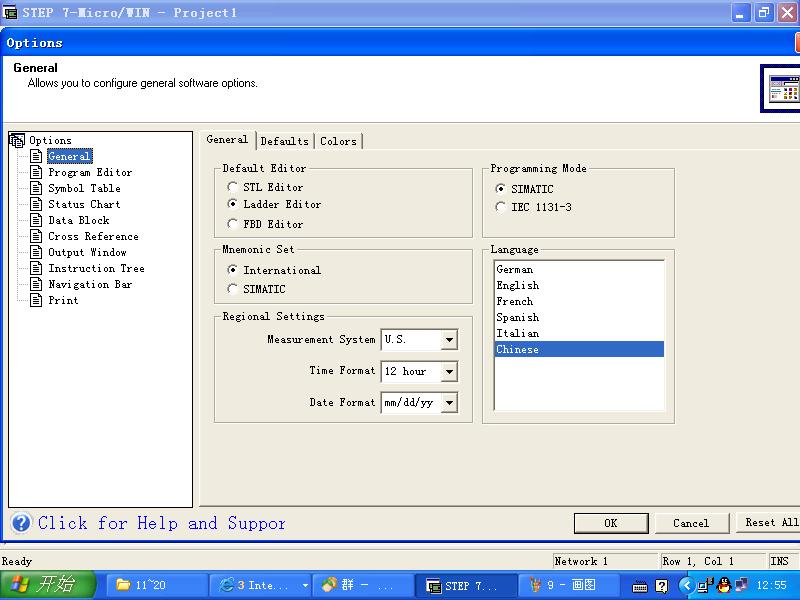800x600 pixels.
Task: Click the Reset All button
Action: pos(768,522)
